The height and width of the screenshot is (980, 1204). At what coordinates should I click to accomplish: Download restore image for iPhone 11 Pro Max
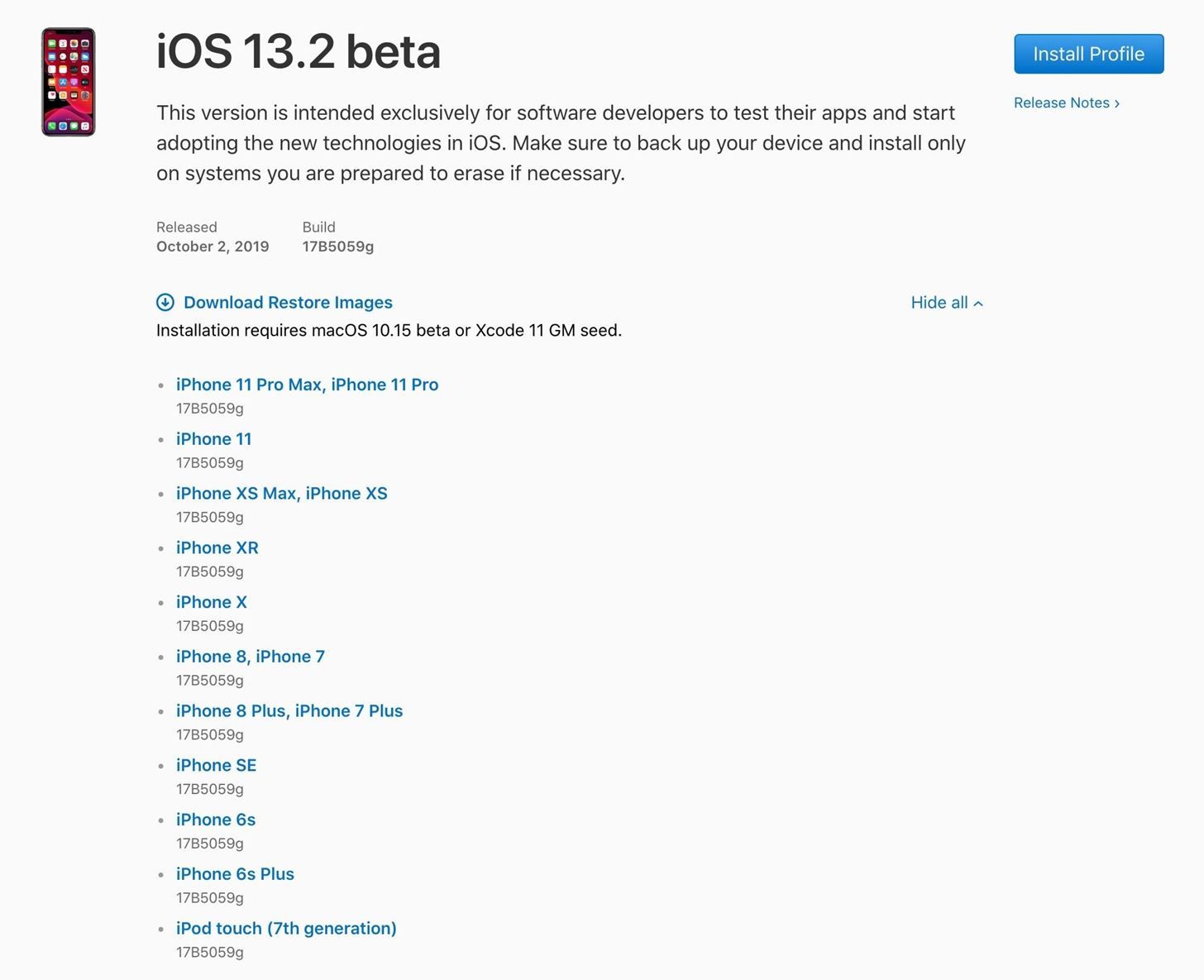click(307, 385)
